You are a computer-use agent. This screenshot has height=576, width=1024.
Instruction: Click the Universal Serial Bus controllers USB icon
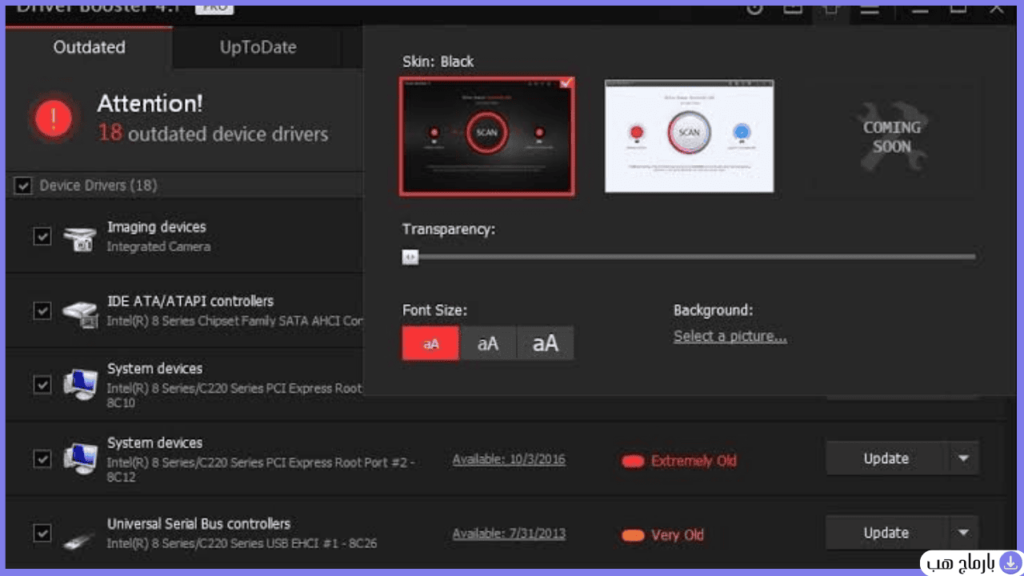(x=78, y=539)
